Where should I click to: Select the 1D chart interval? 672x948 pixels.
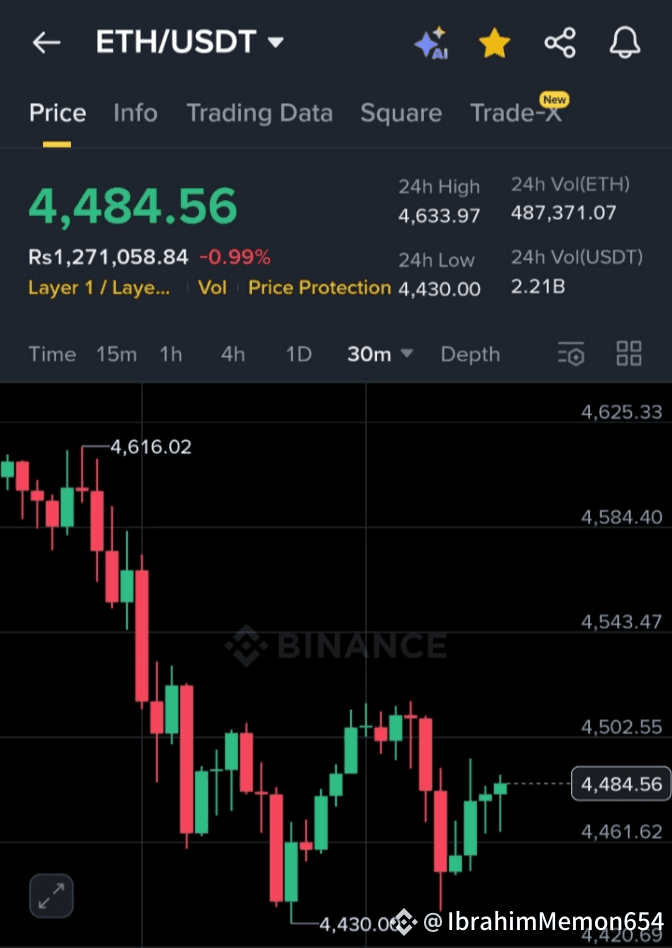point(298,354)
